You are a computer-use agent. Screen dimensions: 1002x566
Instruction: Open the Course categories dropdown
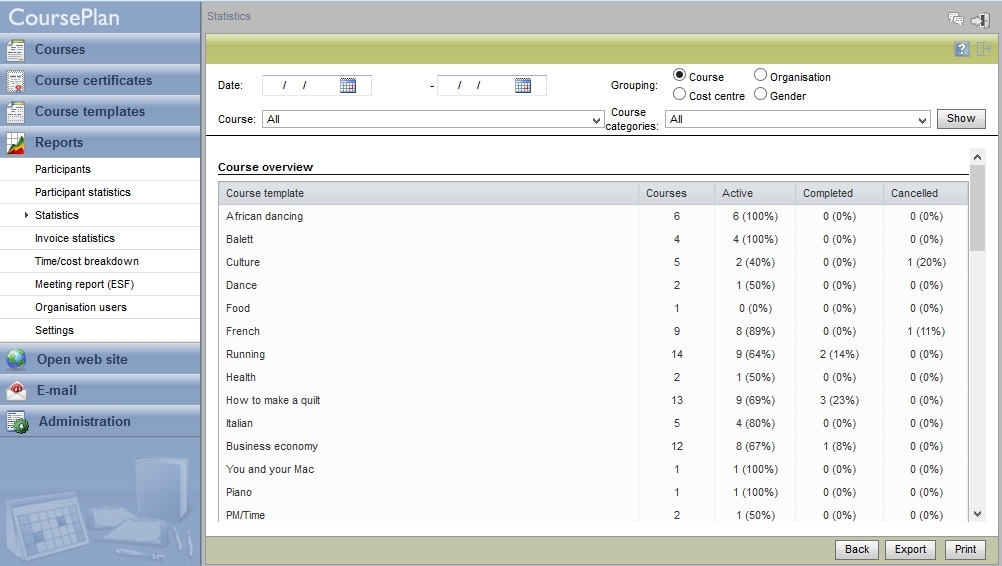[797, 119]
